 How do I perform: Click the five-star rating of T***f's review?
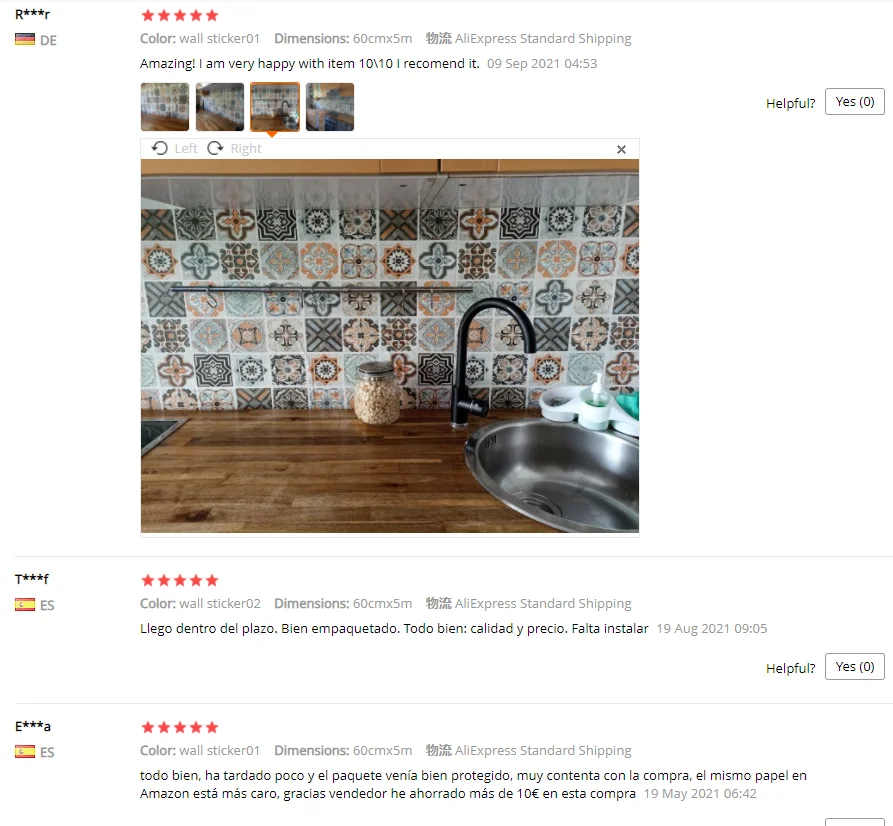pos(180,580)
